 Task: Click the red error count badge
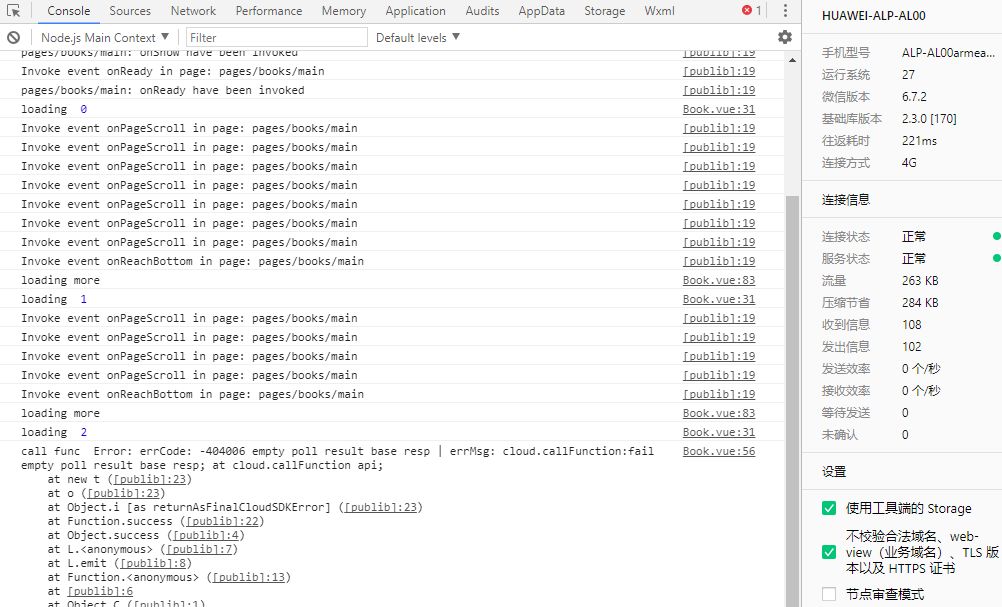(x=752, y=11)
